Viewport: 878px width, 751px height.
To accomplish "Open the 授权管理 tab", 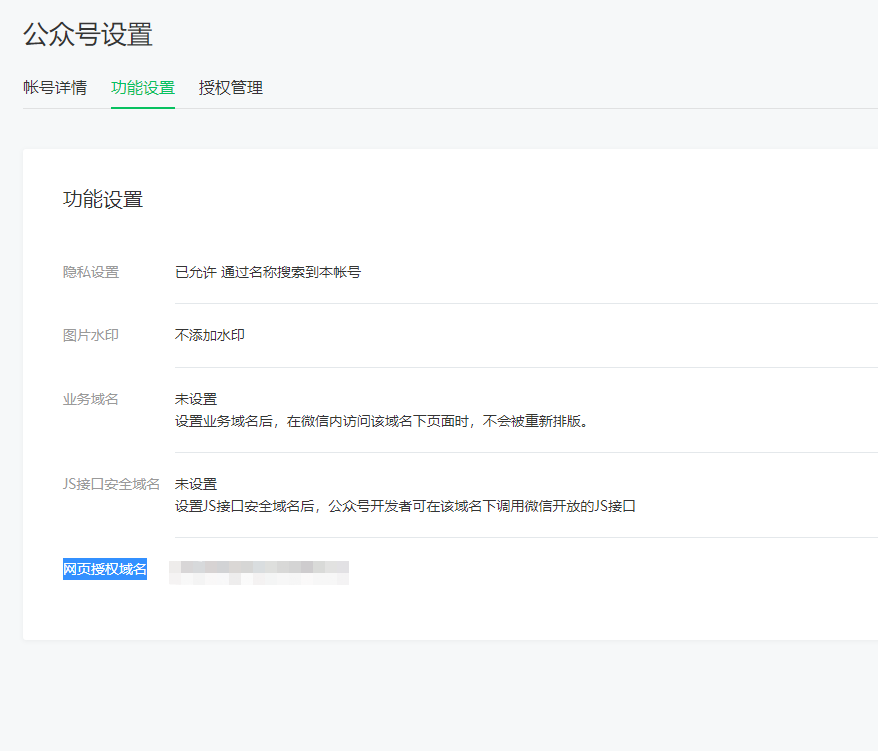I will (x=231, y=88).
